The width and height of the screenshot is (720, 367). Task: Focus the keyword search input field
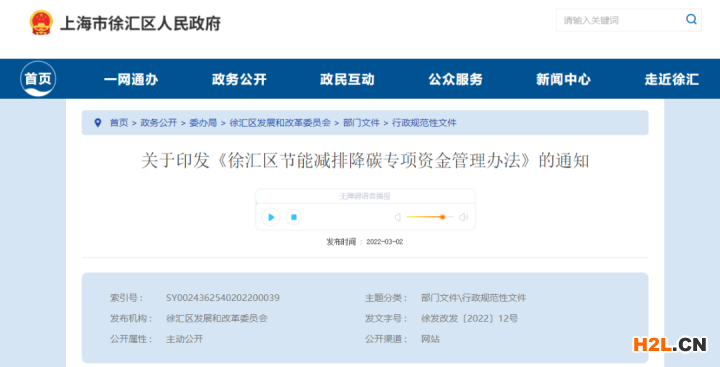coord(620,20)
